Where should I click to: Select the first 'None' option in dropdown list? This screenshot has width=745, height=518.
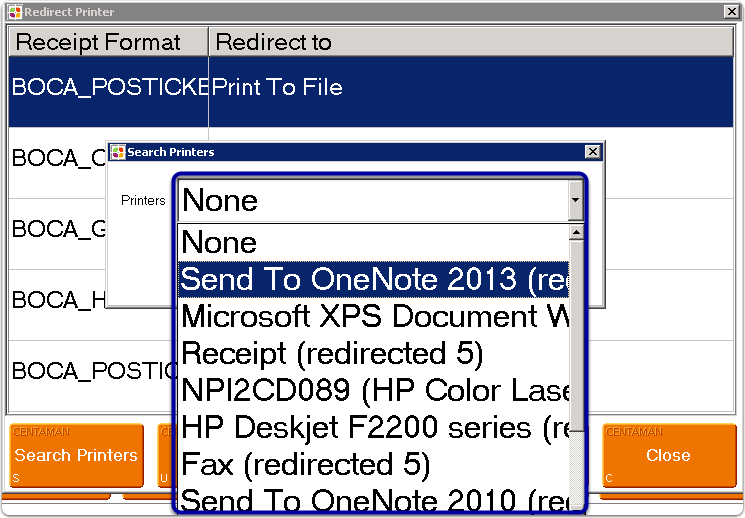[373, 242]
